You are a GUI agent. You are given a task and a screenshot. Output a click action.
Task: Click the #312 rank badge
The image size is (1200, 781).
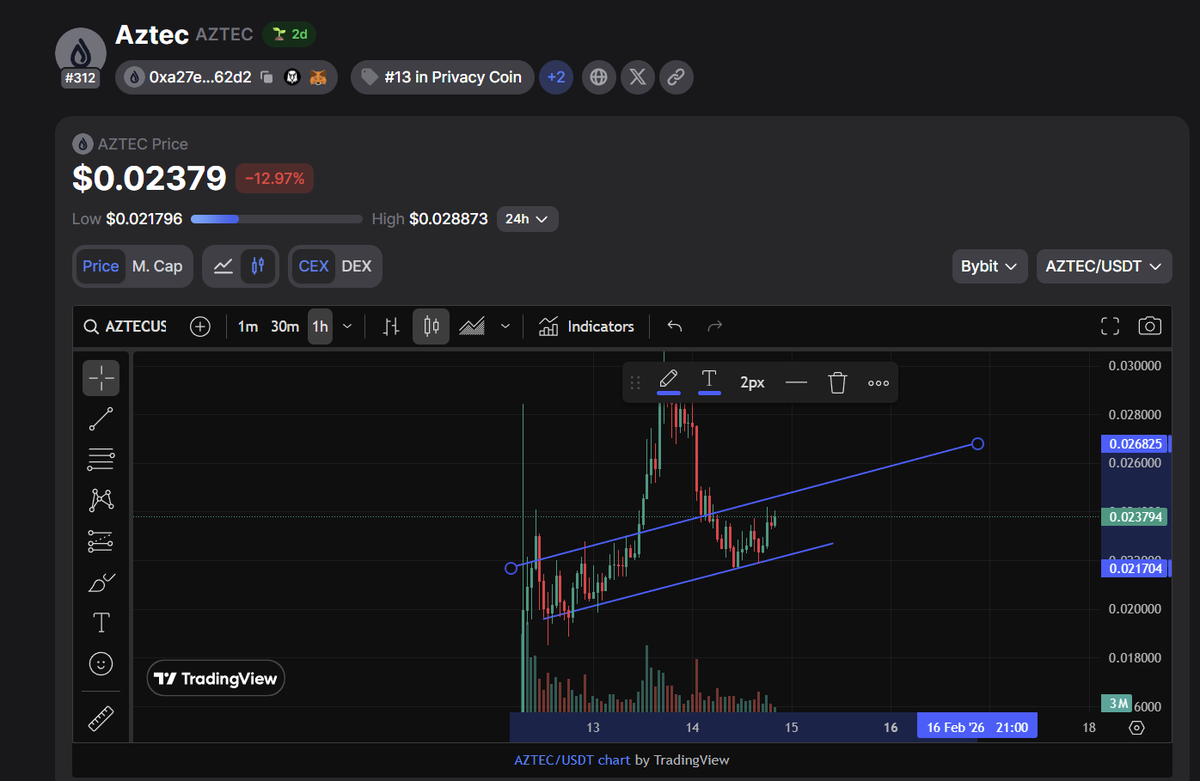[81, 77]
